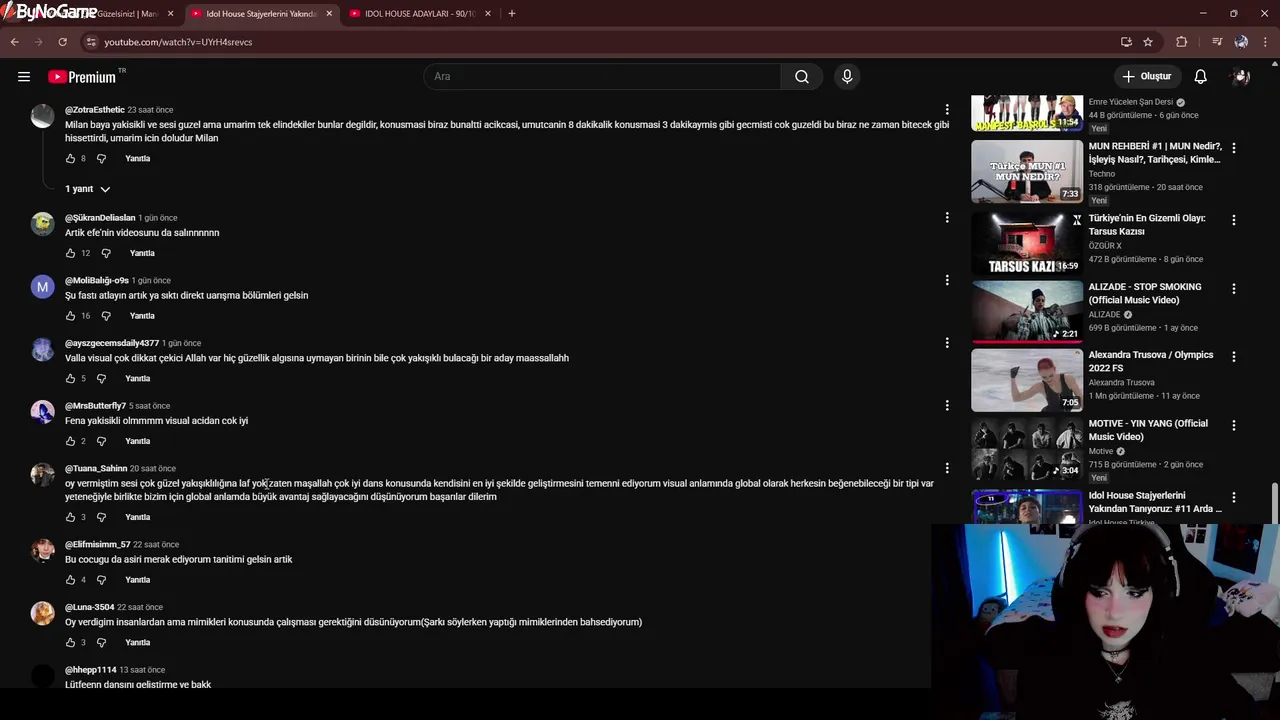Screen dimensions: 1280x720
Task: Reload the current page
Action: coord(62,42)
